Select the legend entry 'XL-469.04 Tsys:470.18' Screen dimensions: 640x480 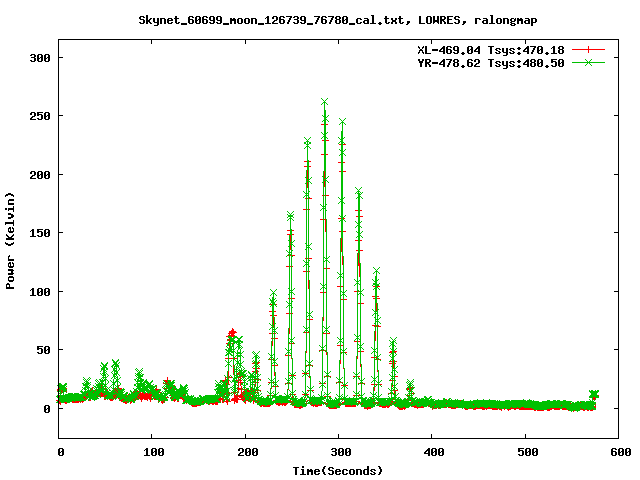coord(491,50)
